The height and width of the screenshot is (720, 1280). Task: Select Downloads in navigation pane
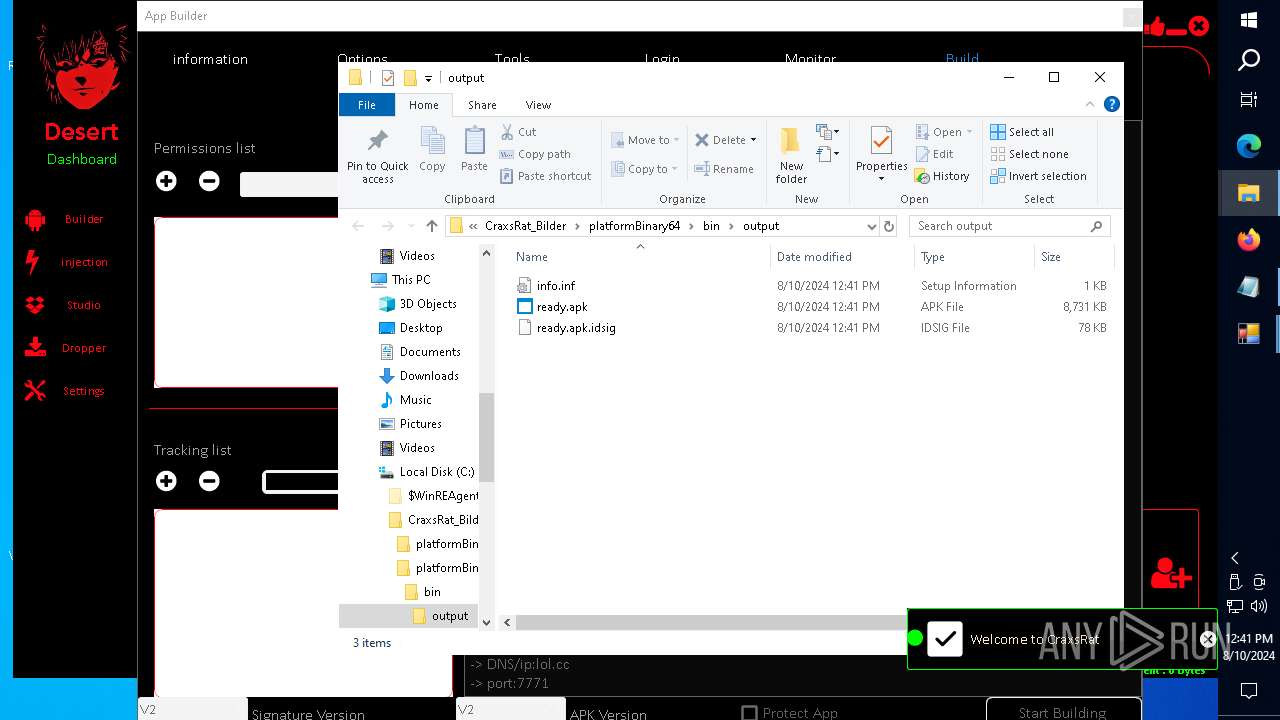pos(429,376)
